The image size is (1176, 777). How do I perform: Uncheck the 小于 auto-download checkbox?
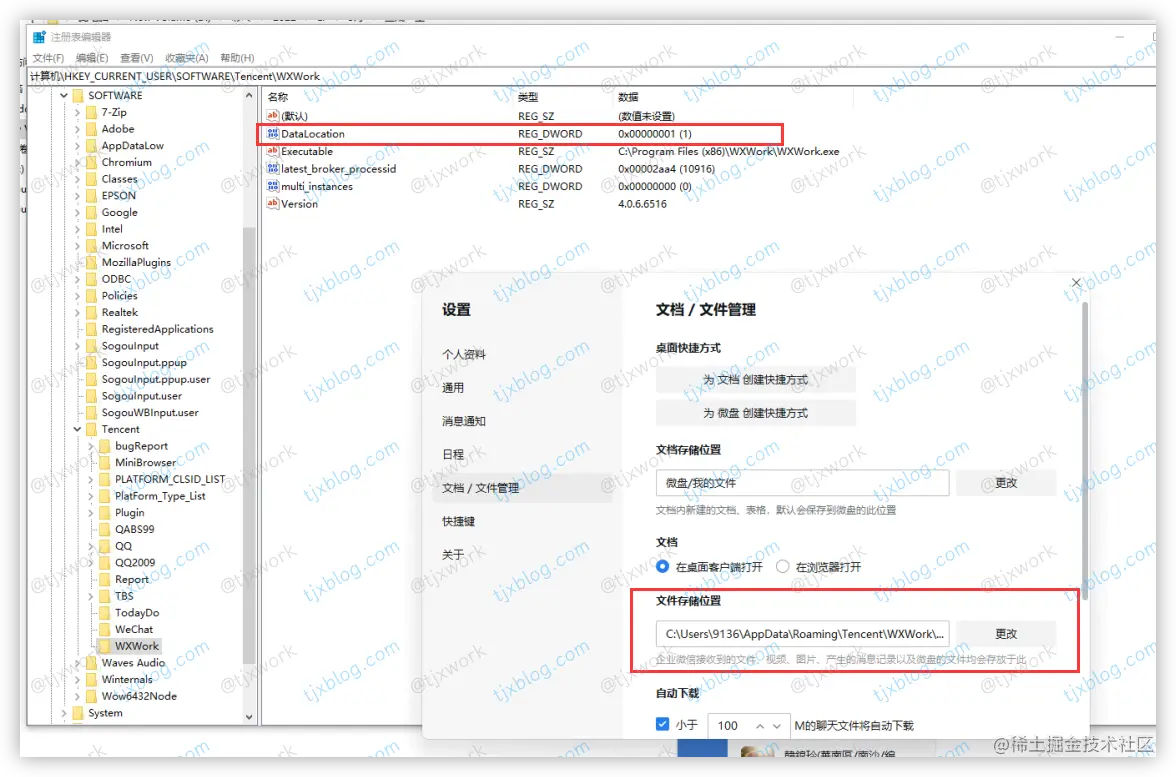pyautogui.click(x=662, y=725)
